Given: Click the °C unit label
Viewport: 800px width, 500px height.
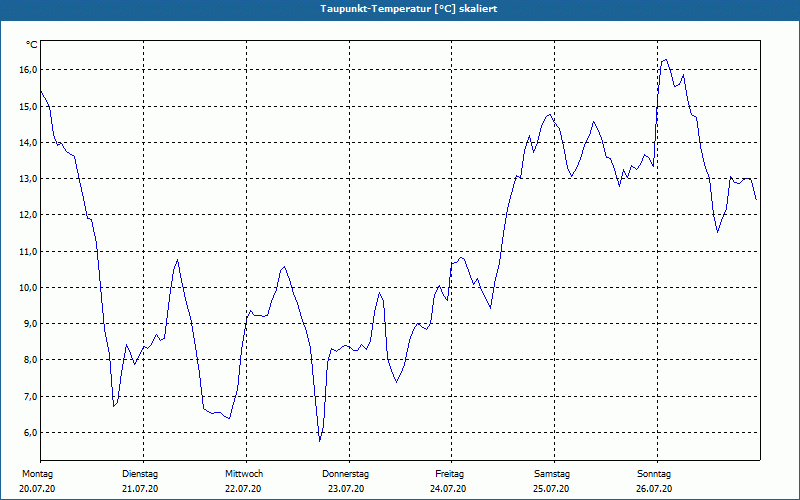Looking at the screenshot, I should (x=32, y=45).
